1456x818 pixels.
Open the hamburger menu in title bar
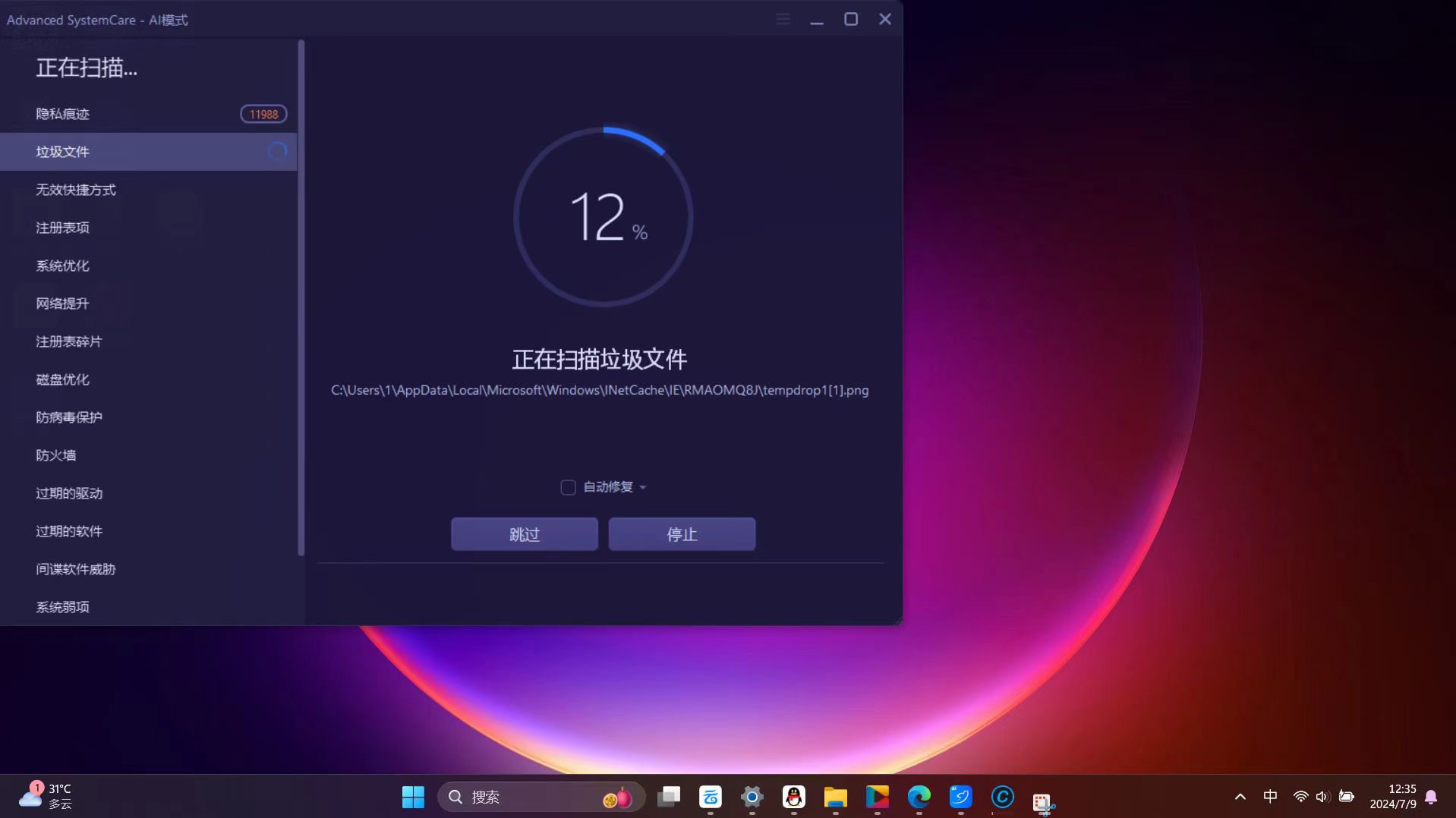(x=783, y=20)
